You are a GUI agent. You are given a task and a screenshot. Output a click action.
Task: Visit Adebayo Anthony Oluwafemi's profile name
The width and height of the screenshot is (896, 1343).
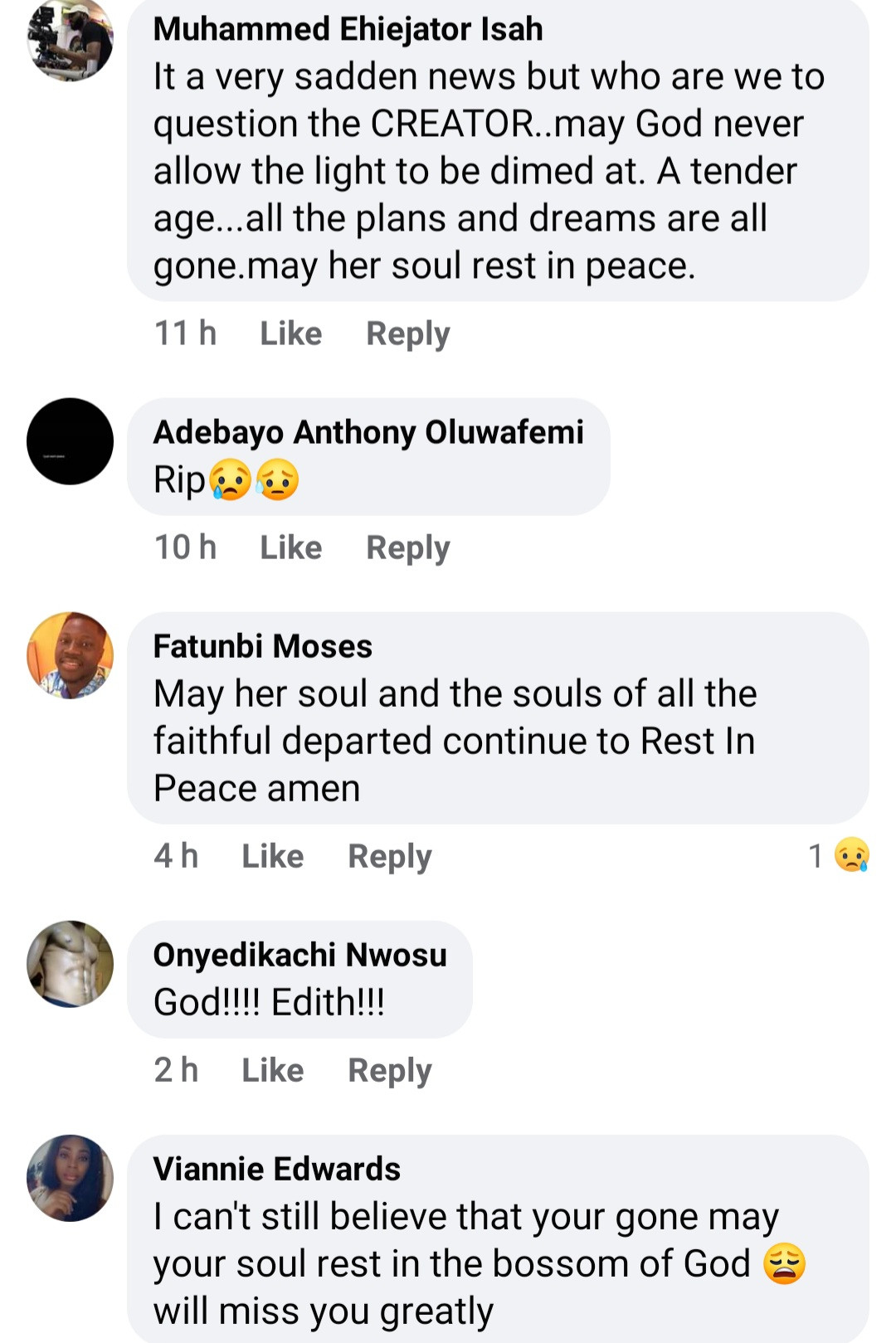(368, 432)
